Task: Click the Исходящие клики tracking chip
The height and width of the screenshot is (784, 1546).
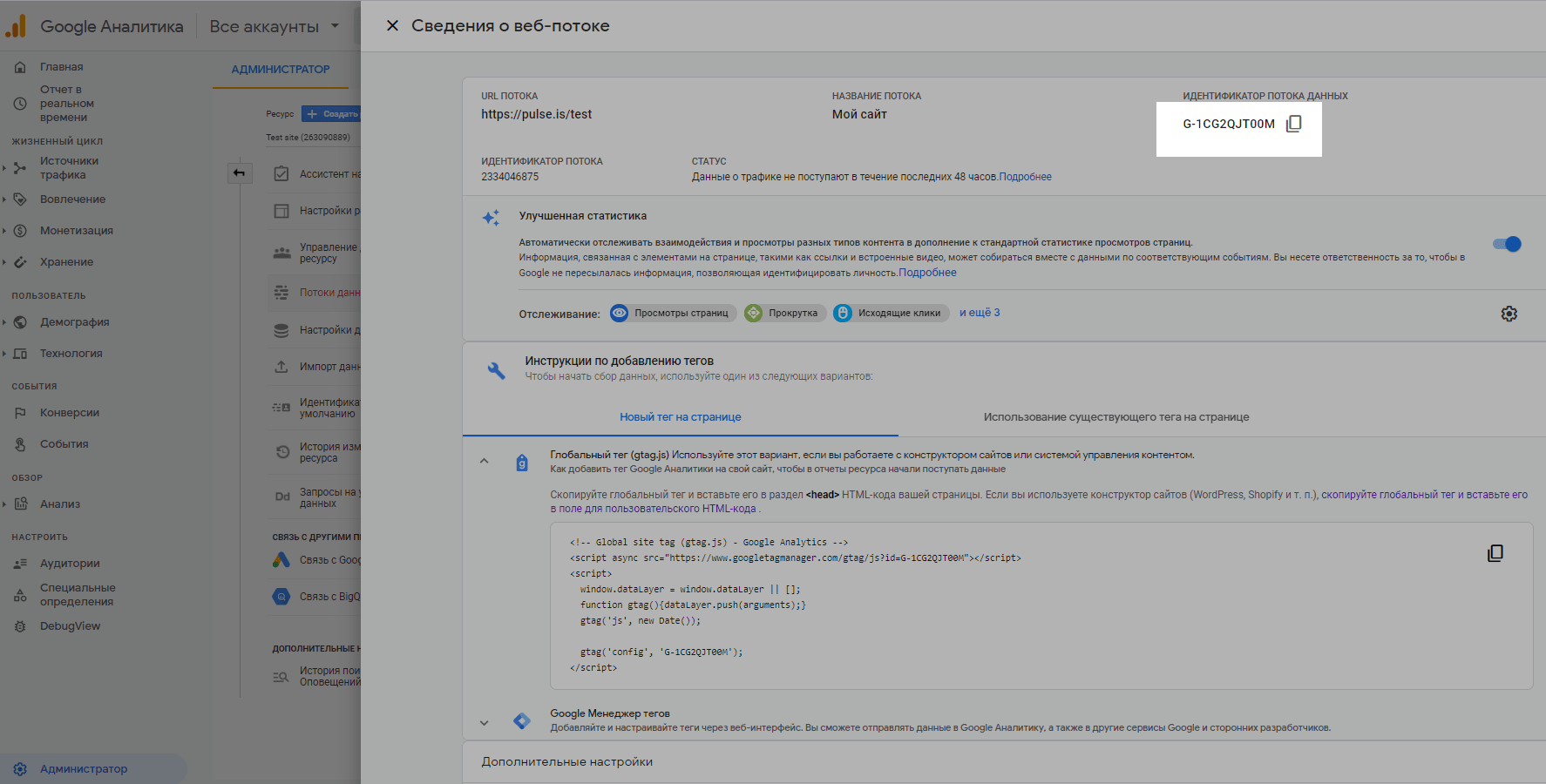Action: point(891,314)
